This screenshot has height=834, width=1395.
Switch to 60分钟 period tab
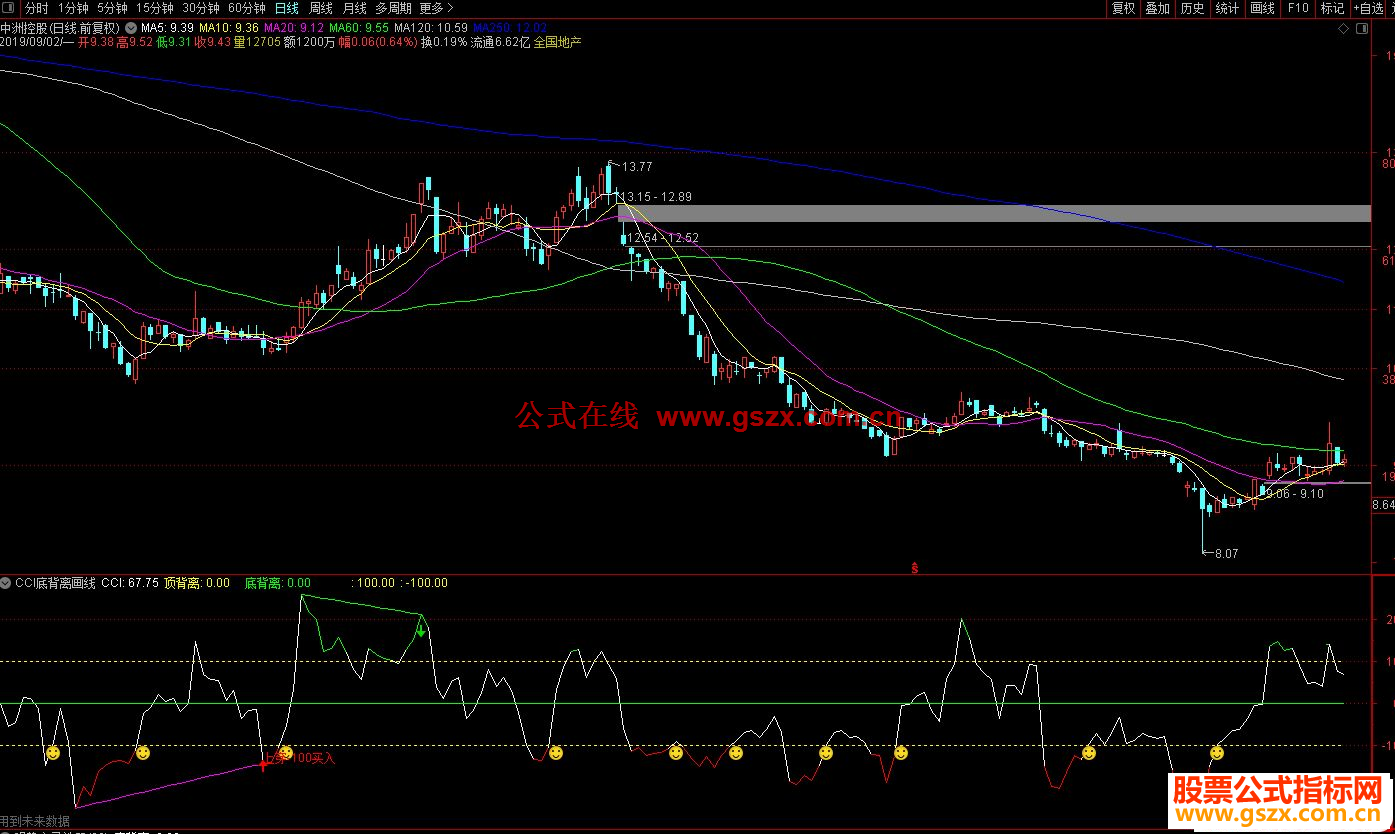click(x=247, y=8)
